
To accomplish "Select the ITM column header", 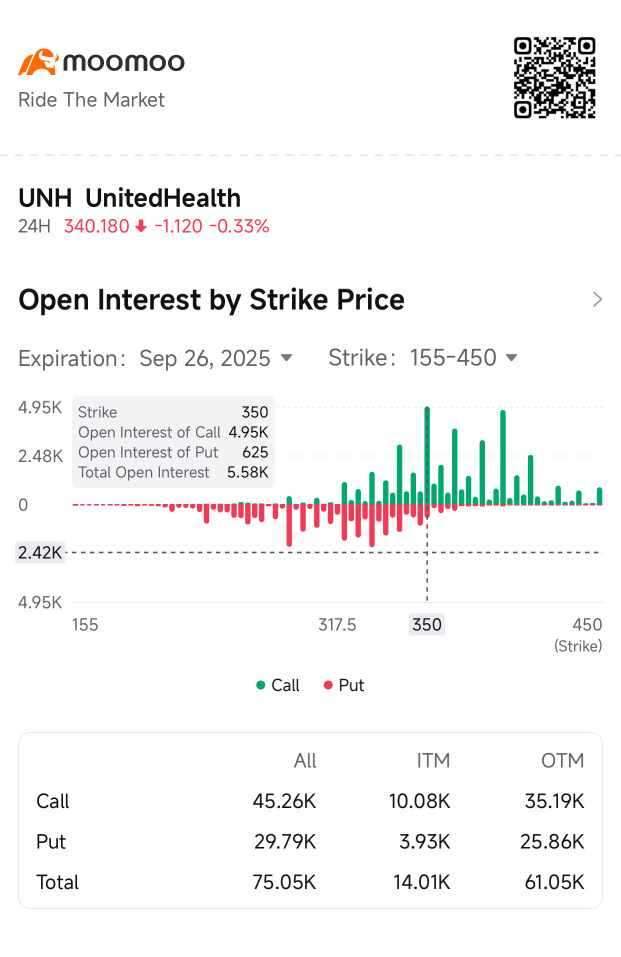I will (x=433, y=761).
